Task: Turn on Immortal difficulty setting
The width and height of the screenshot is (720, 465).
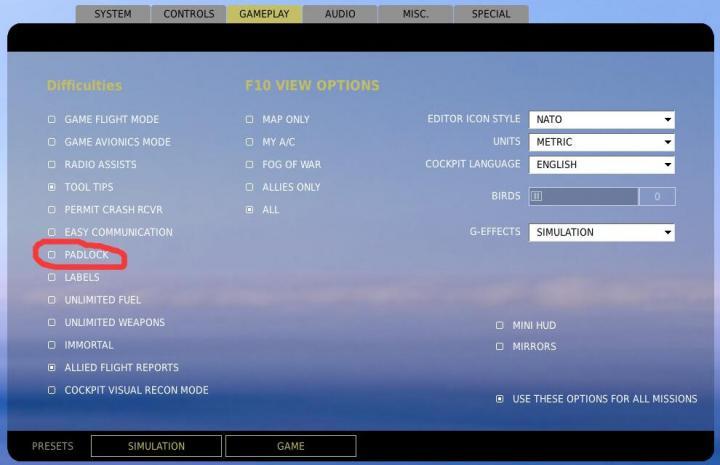Action: click(x=52, y=345)
